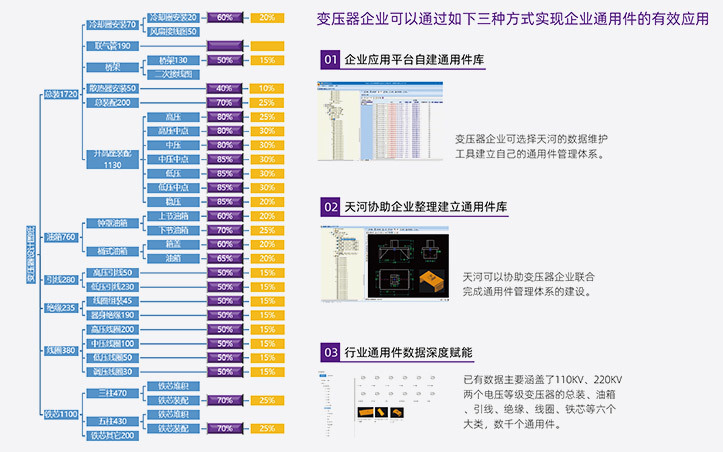Select the 冷却器安装70 branch
Screen dimensions: 723x452
[113, 24]
